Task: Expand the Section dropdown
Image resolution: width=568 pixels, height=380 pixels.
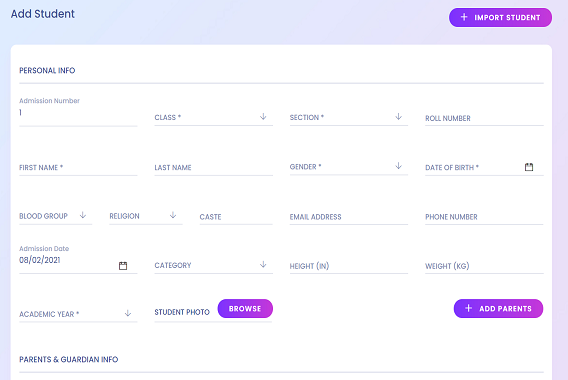Action: tap(348, 117)
